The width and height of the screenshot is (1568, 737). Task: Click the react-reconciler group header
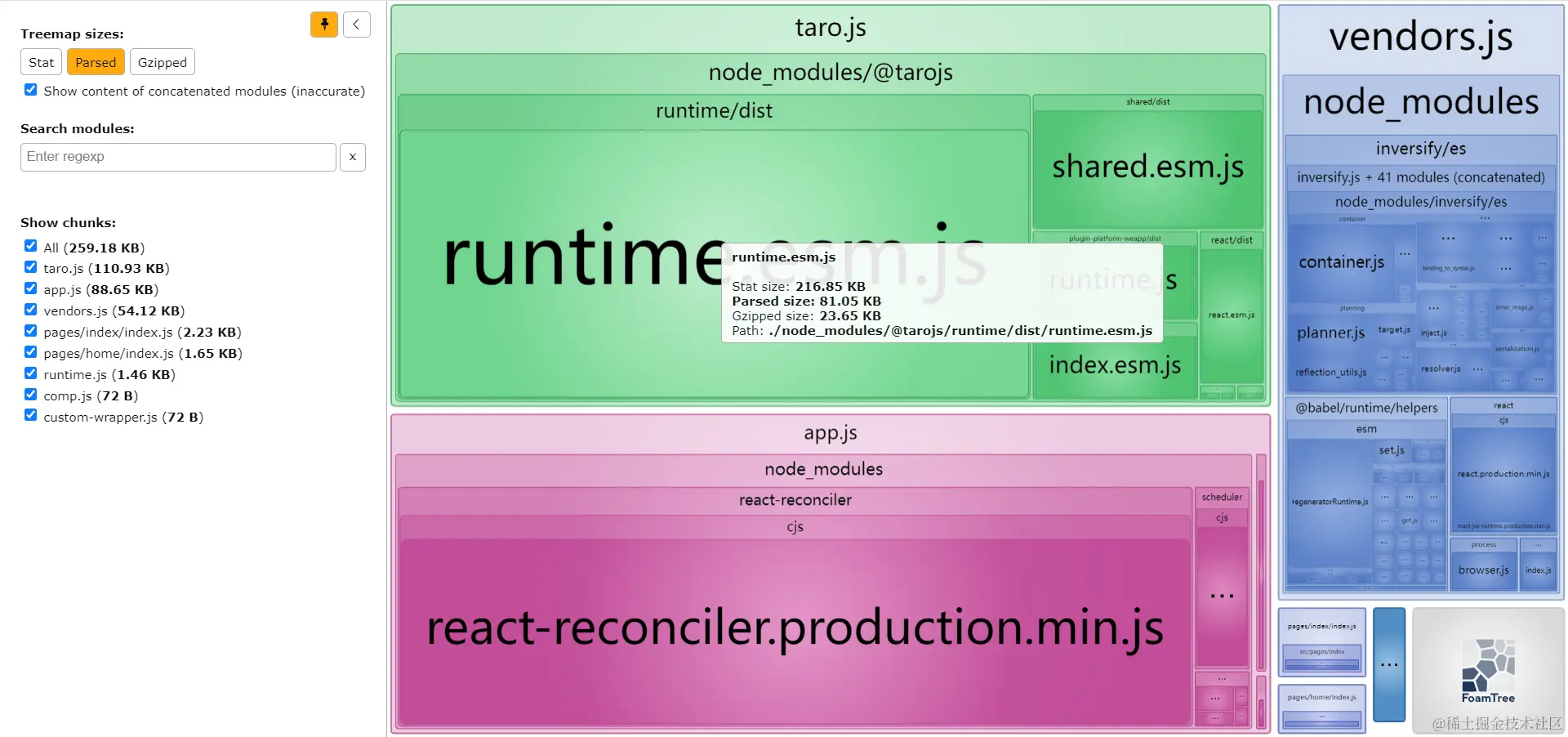pyautogui.click(x=795, y=500)
